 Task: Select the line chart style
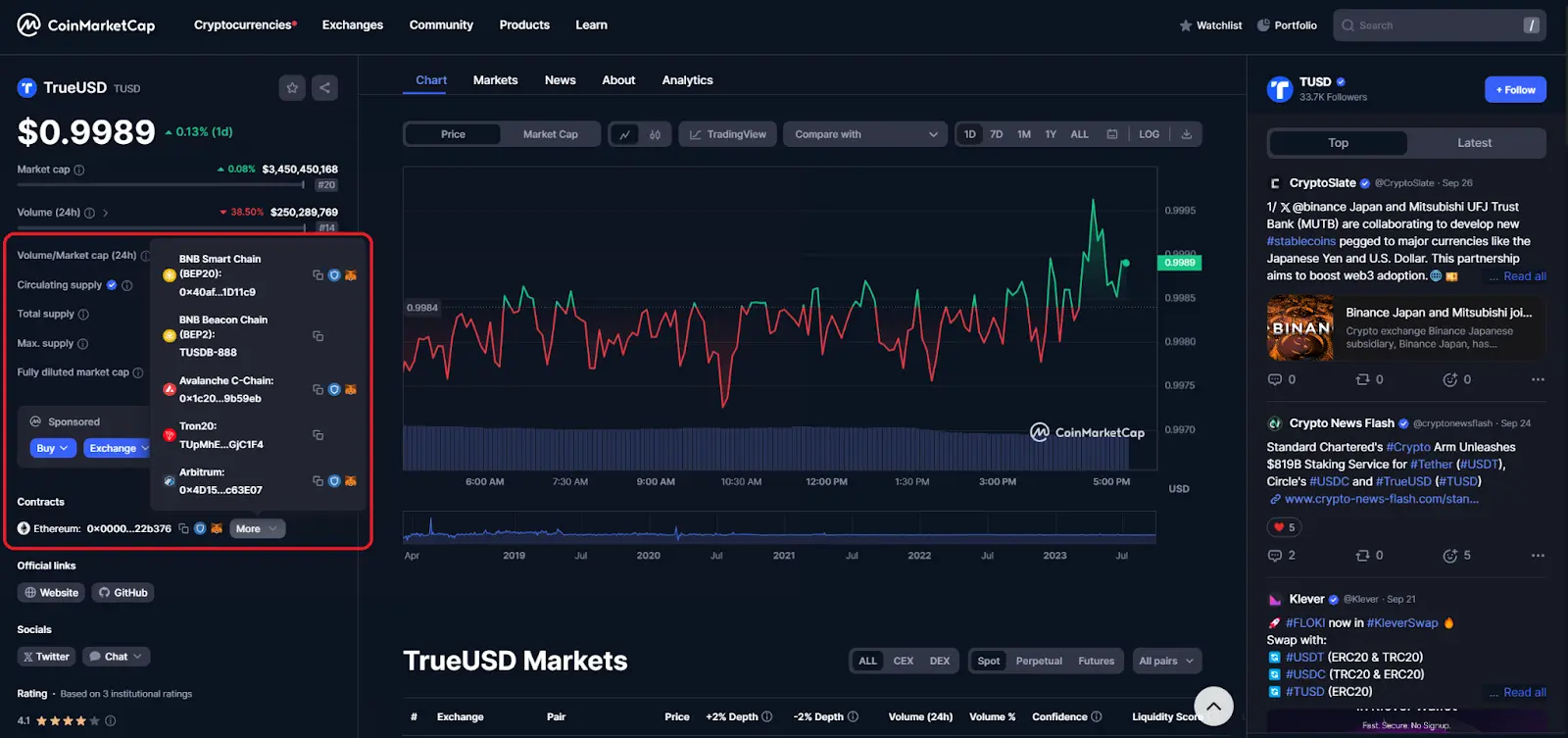[624, 134]
